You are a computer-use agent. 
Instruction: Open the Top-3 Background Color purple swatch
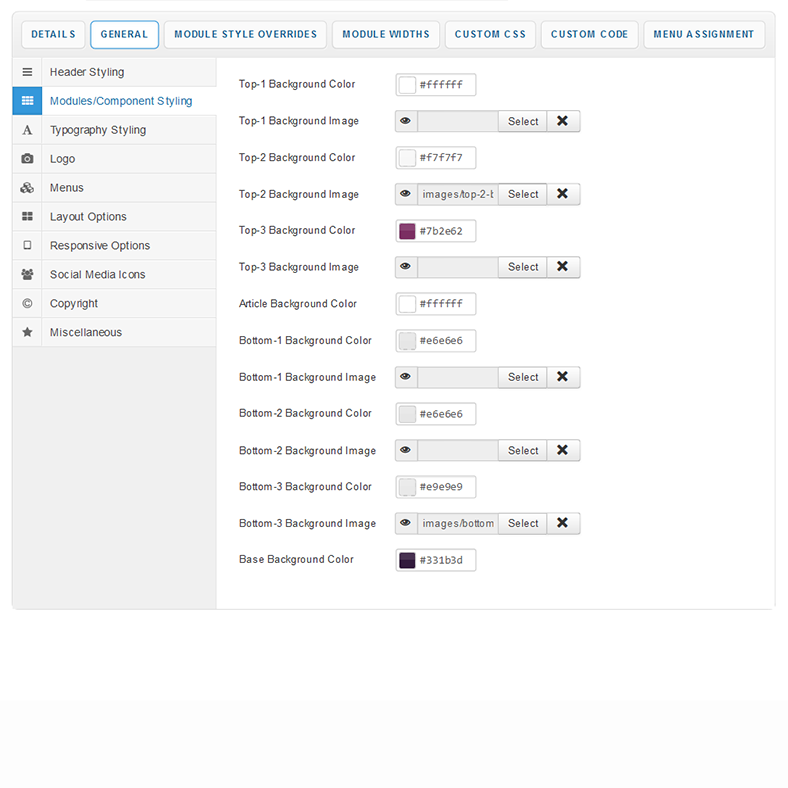(x=407, y=231)
